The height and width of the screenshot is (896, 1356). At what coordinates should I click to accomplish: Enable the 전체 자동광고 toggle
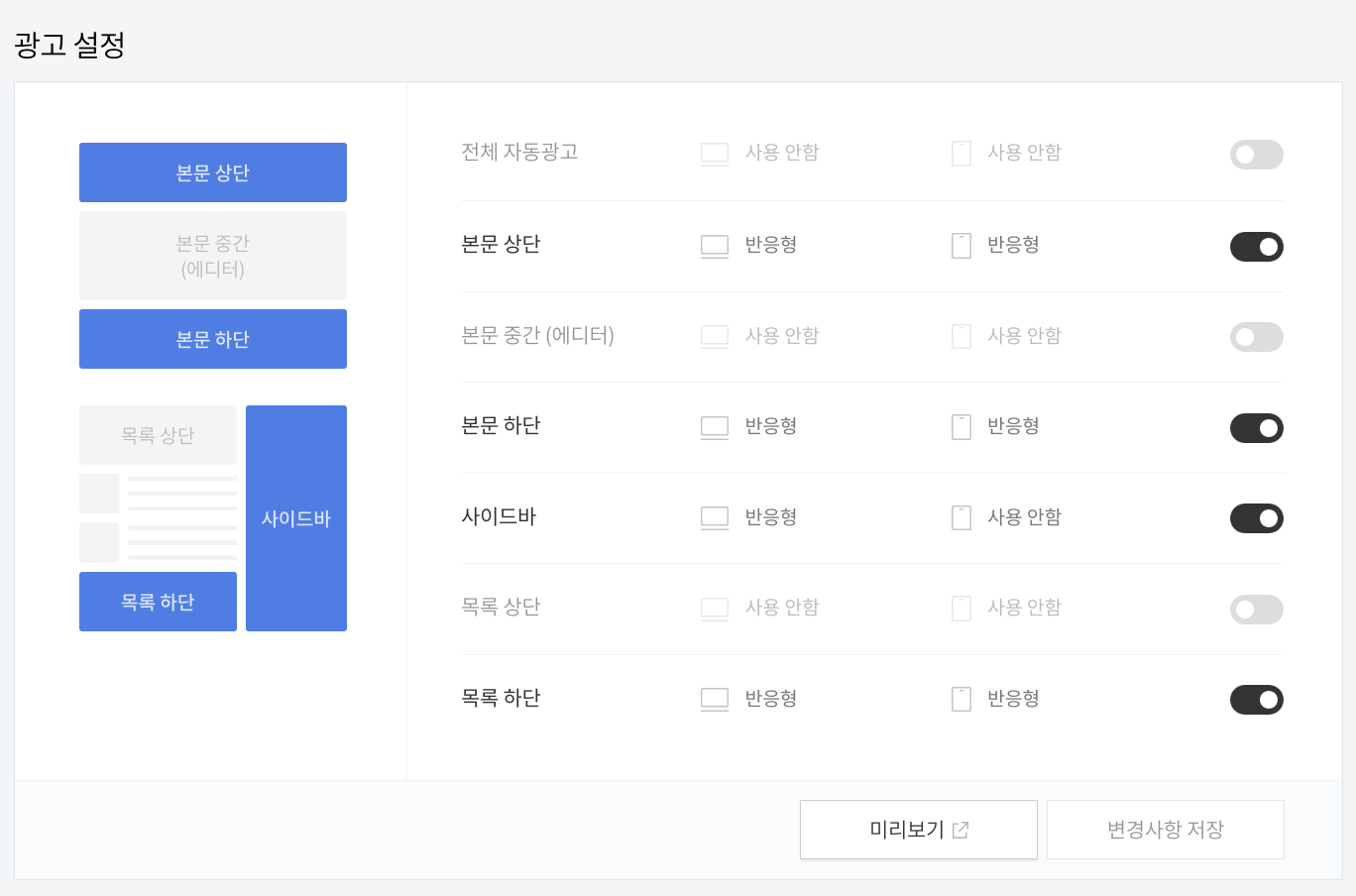[x=1256, y=155]
